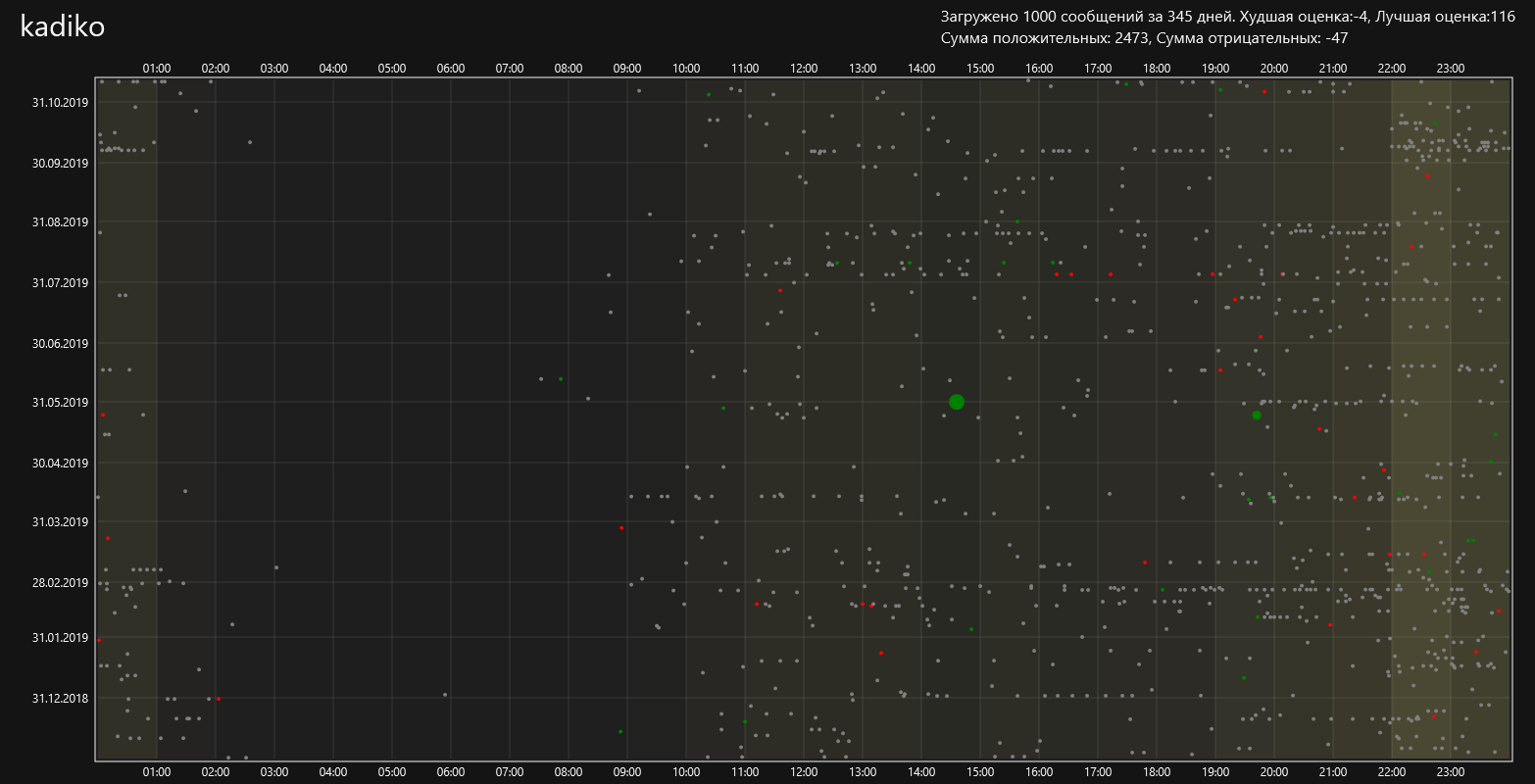Click the 31.08.2019 date label
The image size is (1535, 784).
61,222
